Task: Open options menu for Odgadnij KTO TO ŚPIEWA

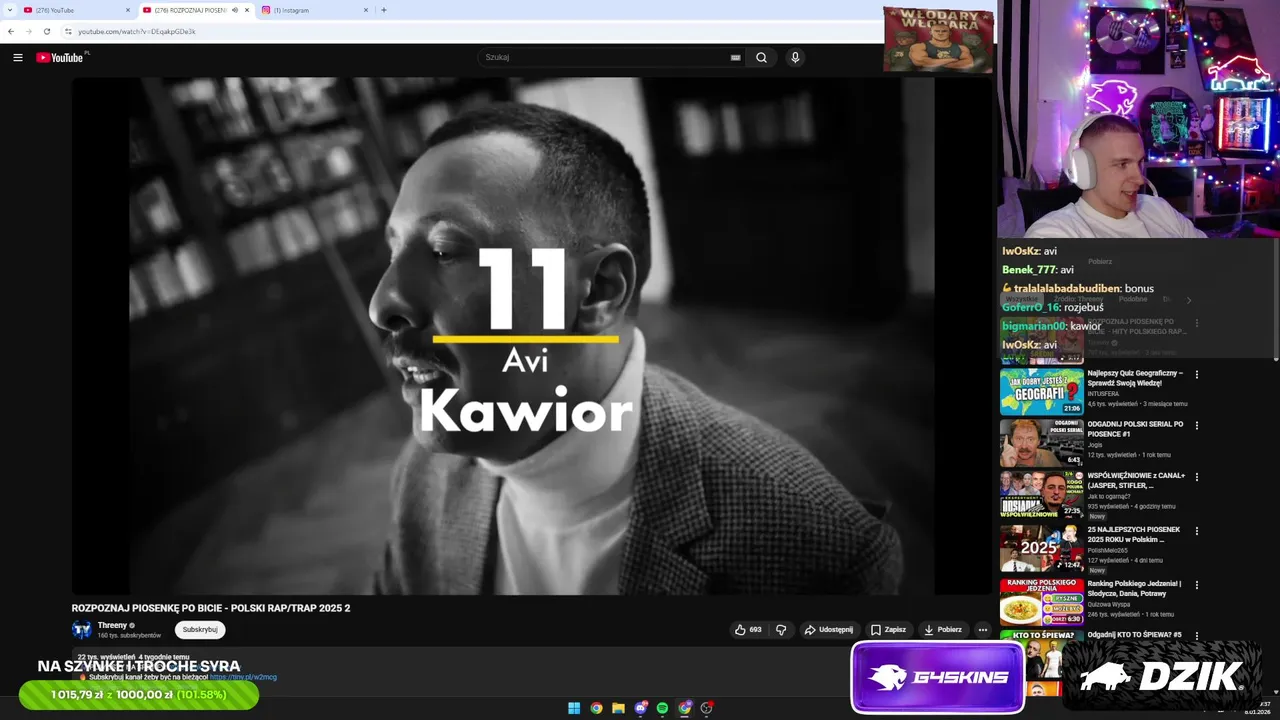Action: click(x=1197, y=636)
